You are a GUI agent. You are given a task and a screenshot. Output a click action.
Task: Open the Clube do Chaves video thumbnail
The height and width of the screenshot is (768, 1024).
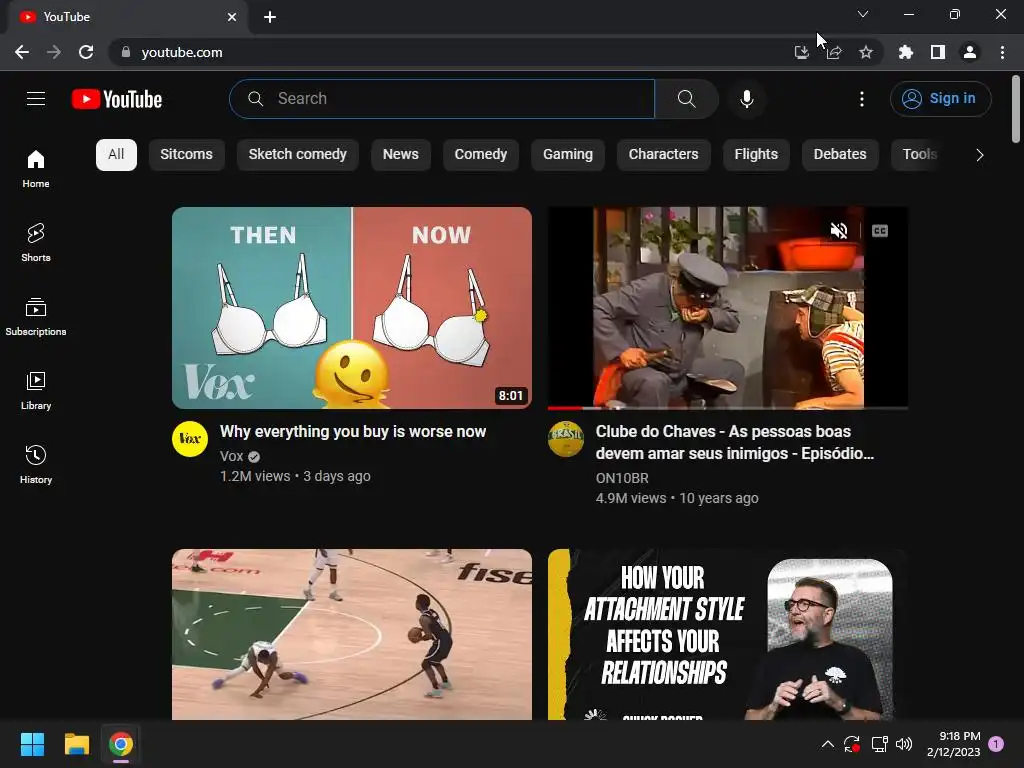point(728,308)
